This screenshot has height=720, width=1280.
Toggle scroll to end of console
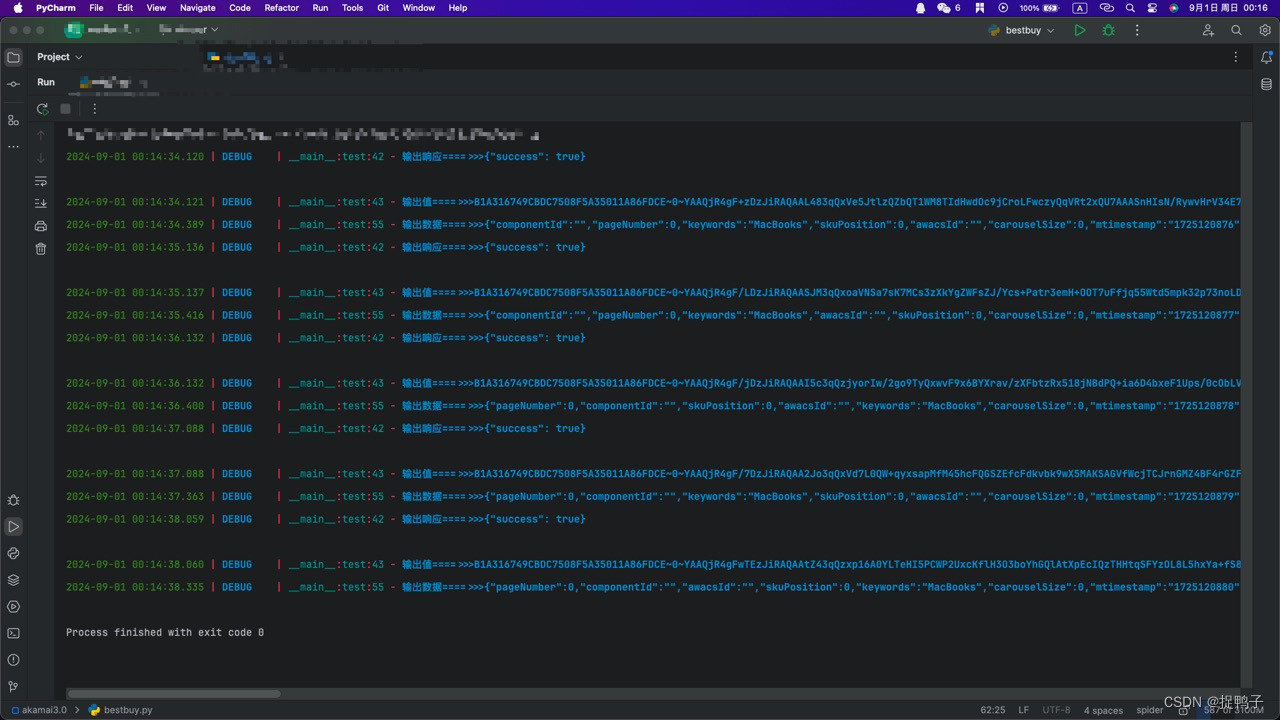click(41, 203)
